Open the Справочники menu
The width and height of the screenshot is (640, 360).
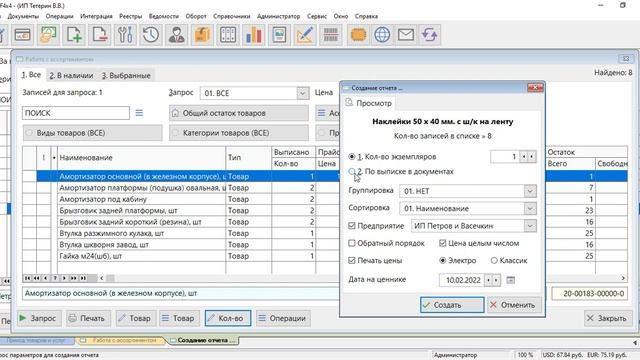click(232, 16)
